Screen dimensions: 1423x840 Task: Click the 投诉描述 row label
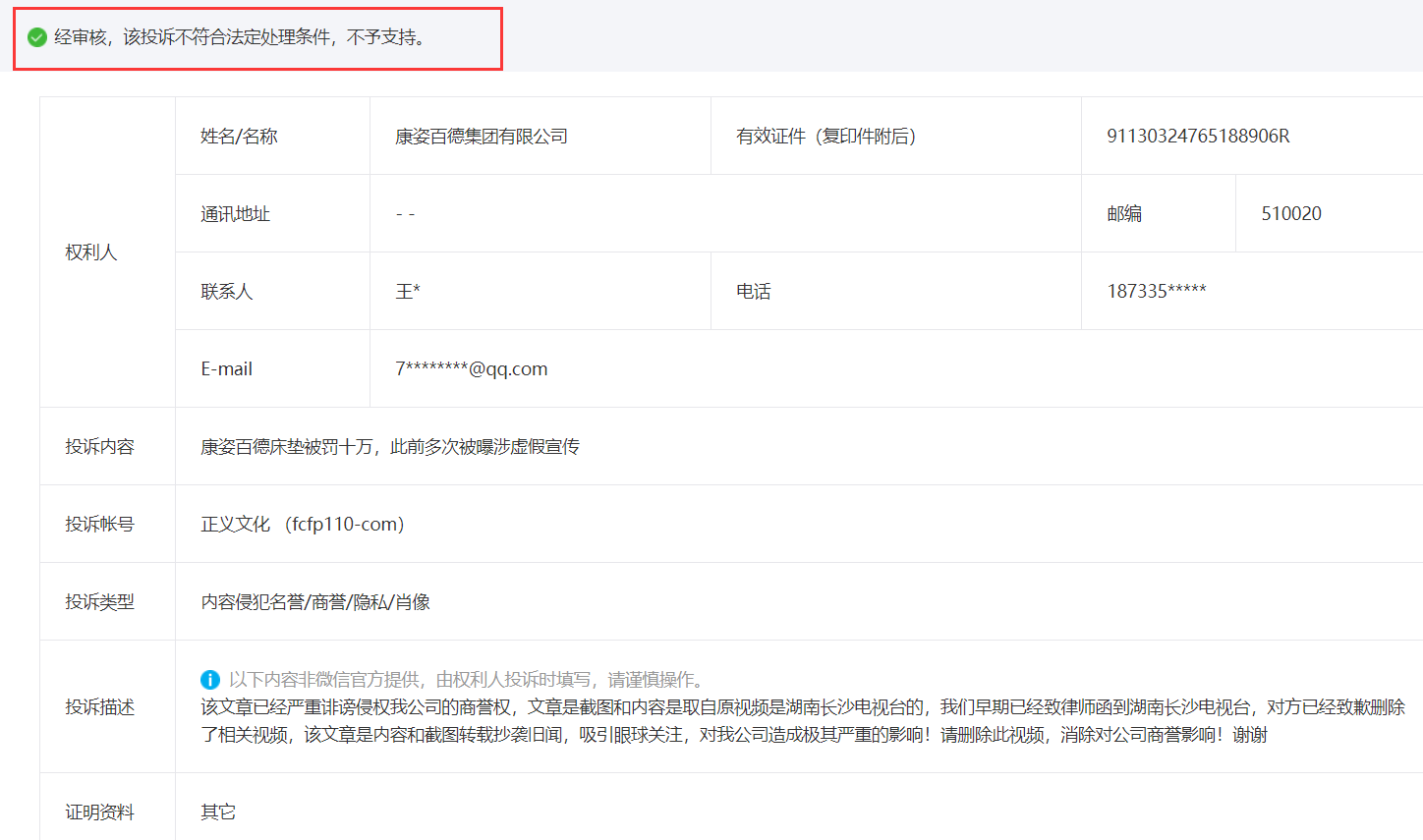coord(99,707)
